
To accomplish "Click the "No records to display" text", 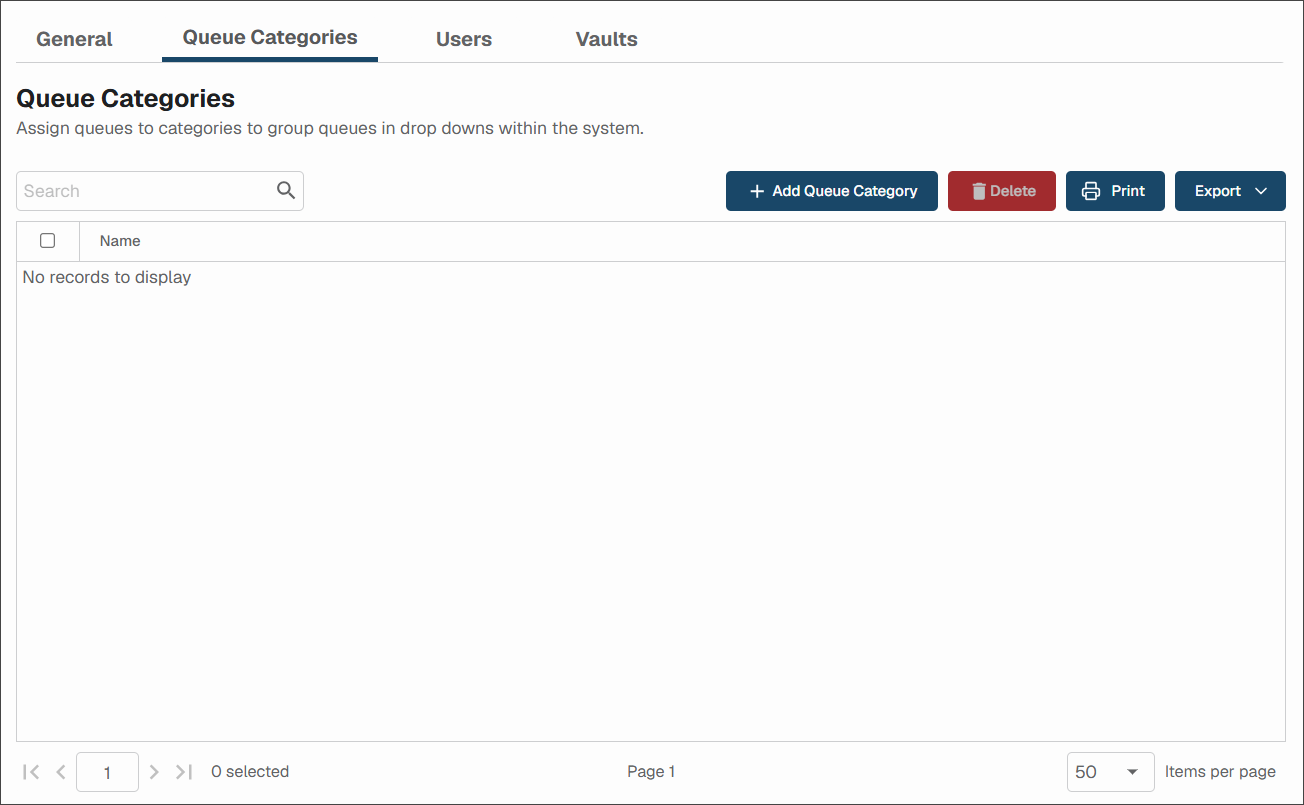I will [x=107, y=277].
